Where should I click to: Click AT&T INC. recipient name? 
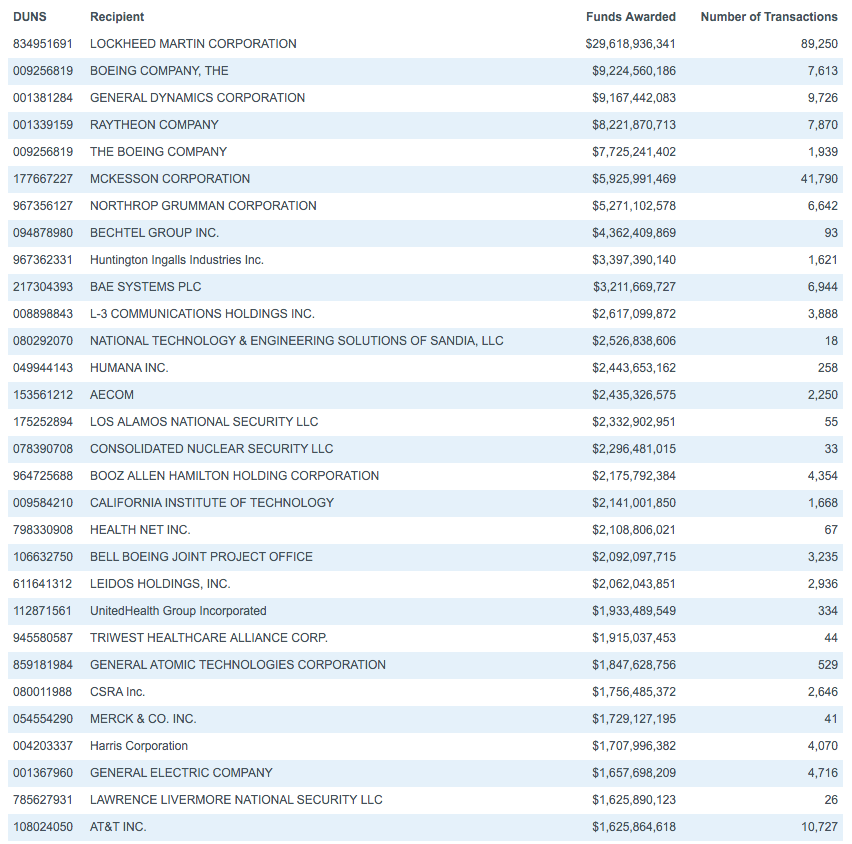pos(118,827)
